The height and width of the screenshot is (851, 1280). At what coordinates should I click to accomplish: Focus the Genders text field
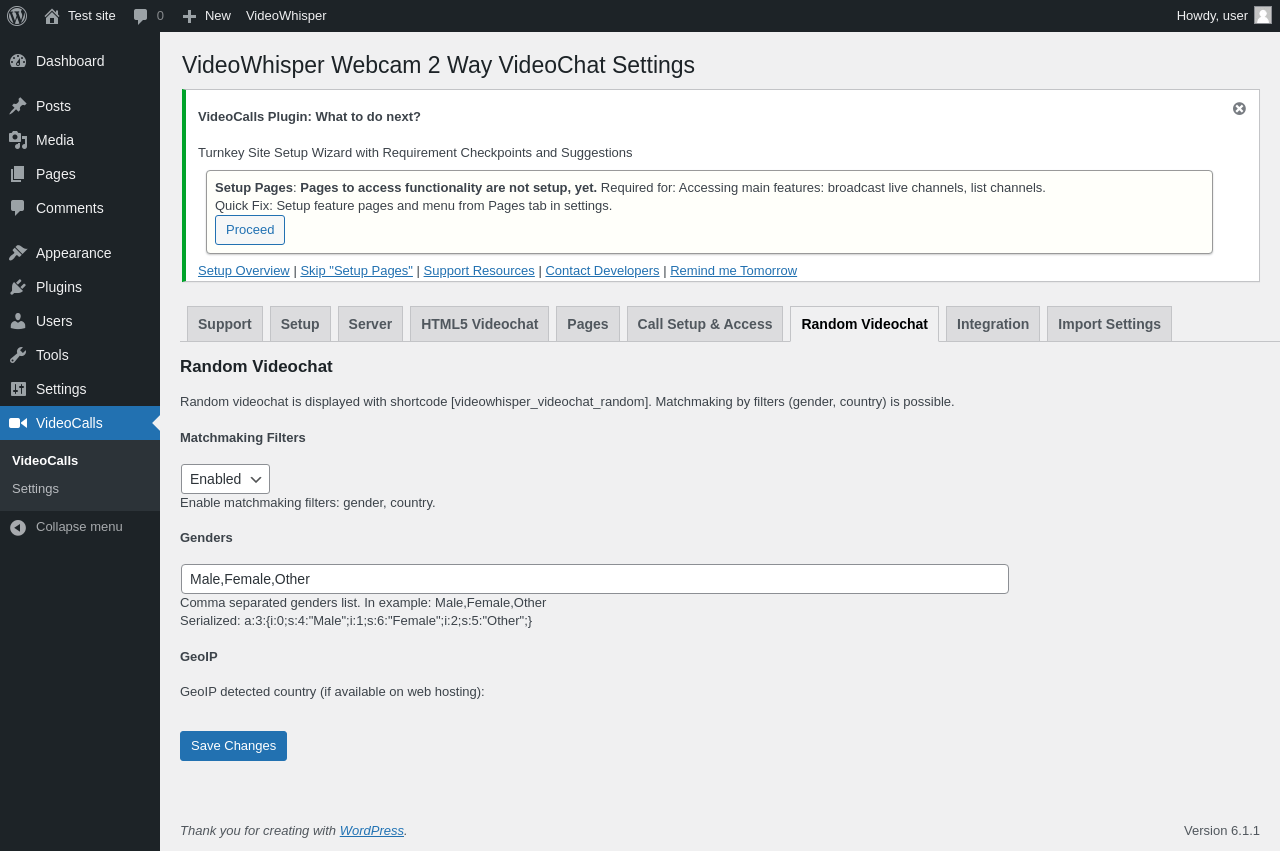(x=594, y=579)
